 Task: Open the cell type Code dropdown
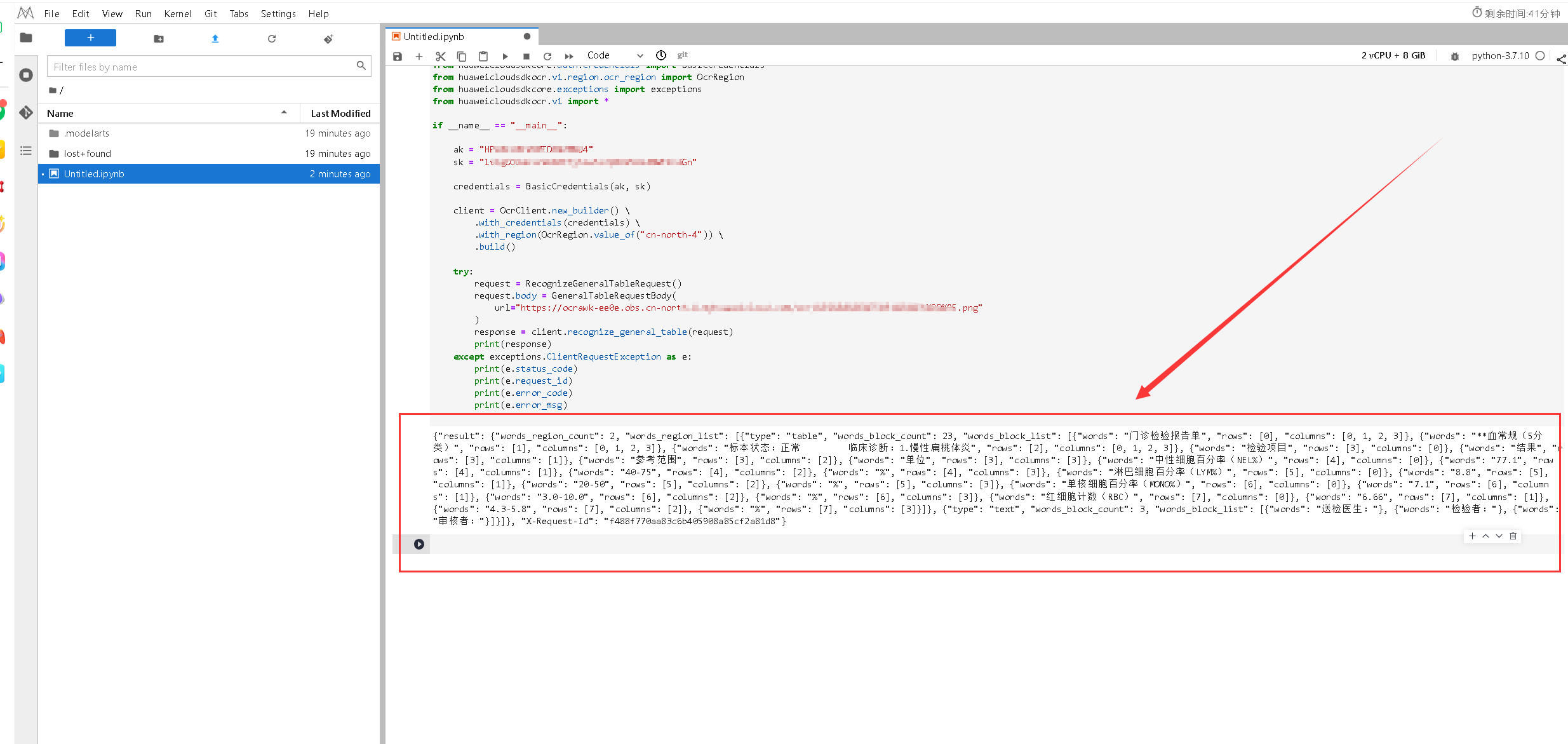click(614, 55)
